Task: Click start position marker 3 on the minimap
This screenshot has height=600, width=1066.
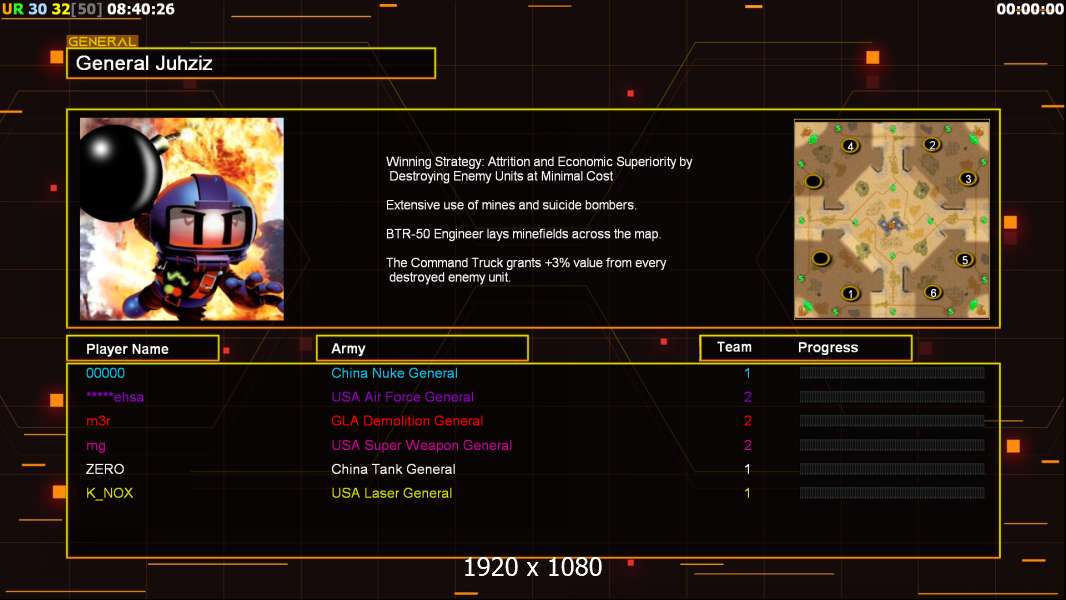Action: (x=967, y=179)
